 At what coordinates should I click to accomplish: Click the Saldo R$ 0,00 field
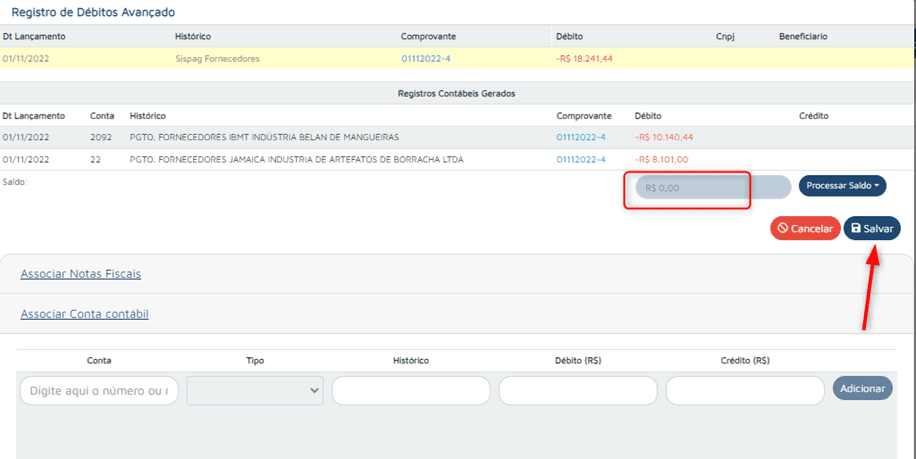(x=713, y=189)
